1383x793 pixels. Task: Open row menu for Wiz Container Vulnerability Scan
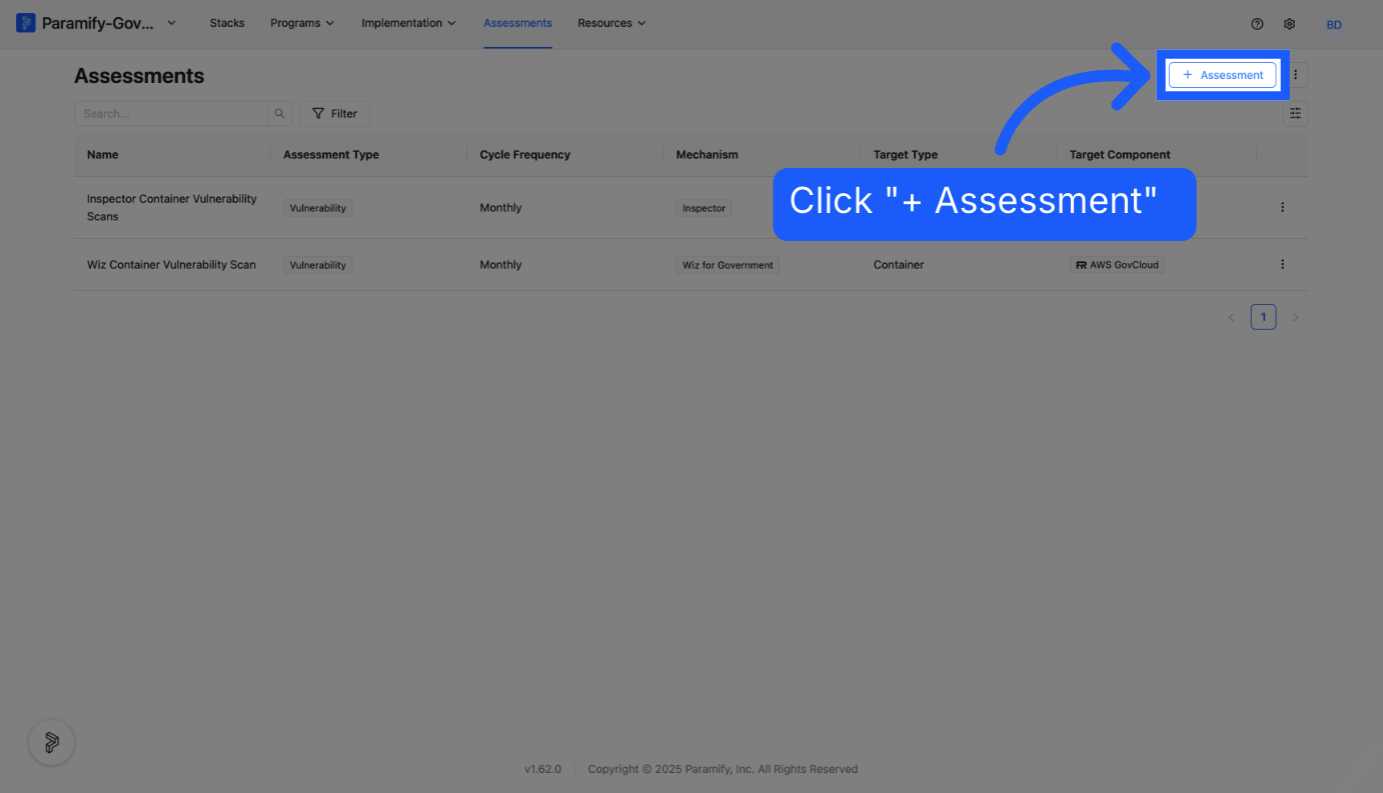pyautogui.click(x=1282, y=265)
